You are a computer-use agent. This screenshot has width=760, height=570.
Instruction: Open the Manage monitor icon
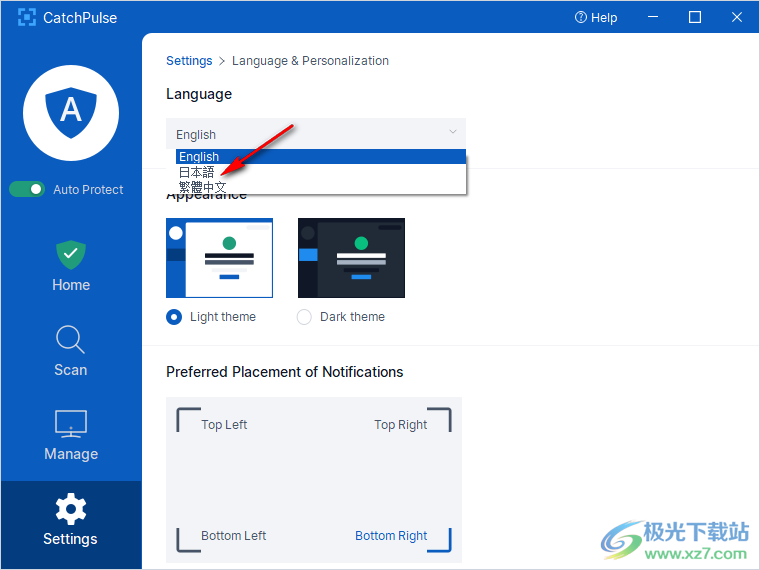71,424
